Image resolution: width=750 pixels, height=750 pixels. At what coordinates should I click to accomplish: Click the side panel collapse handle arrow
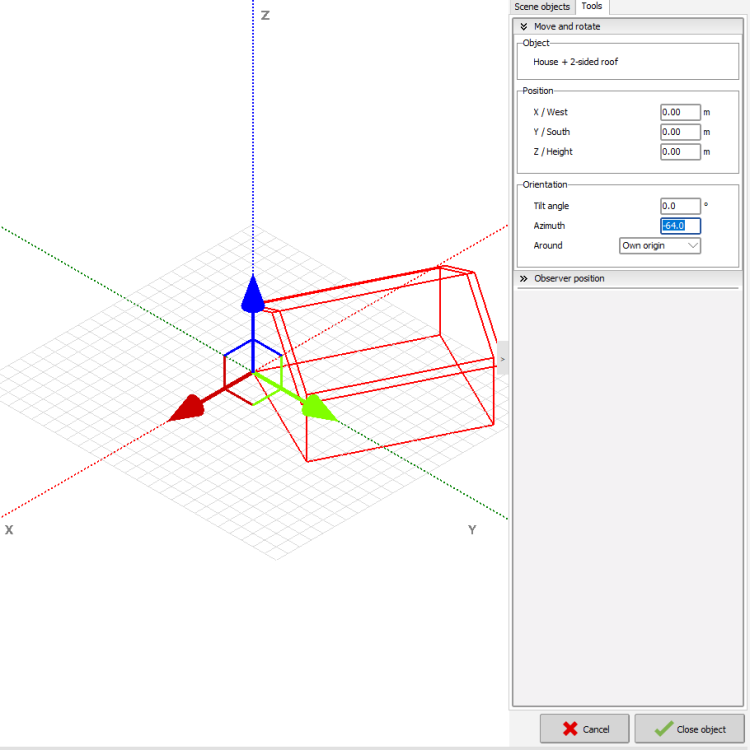click(x=503, y=358)
